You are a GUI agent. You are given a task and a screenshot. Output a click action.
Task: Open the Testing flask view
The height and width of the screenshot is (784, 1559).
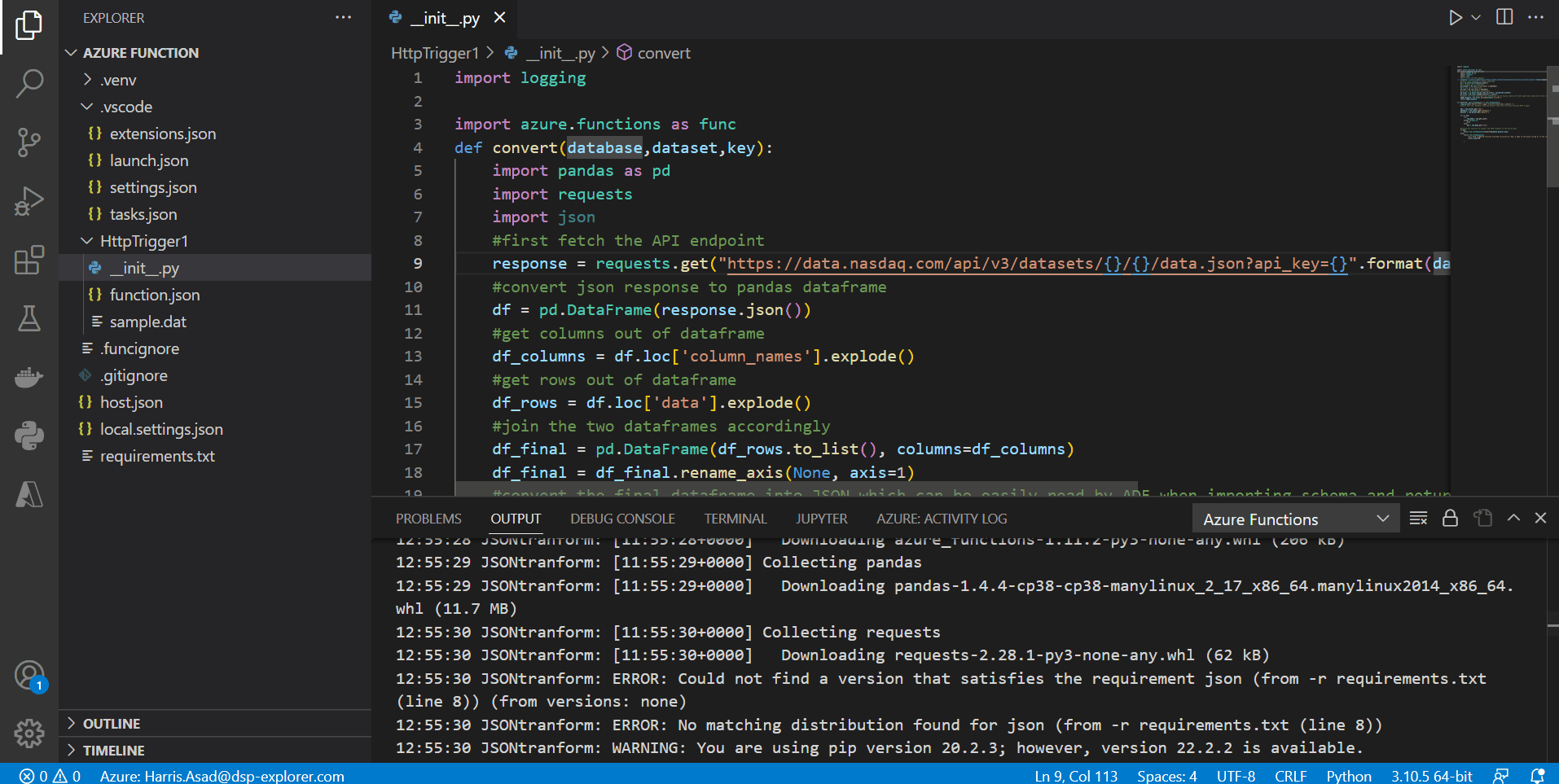tap(29, 318)
